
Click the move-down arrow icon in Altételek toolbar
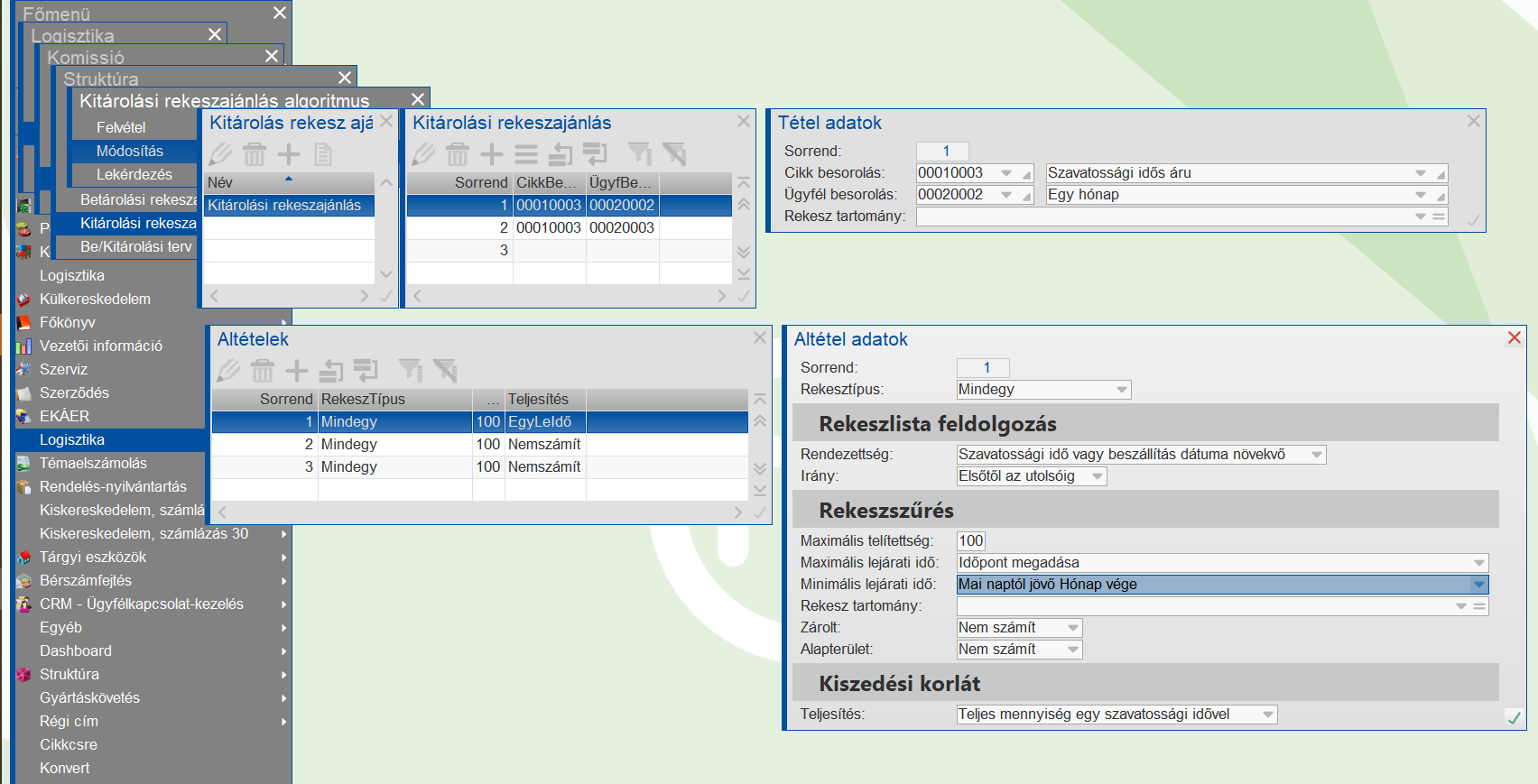click(x=366, y=371)
